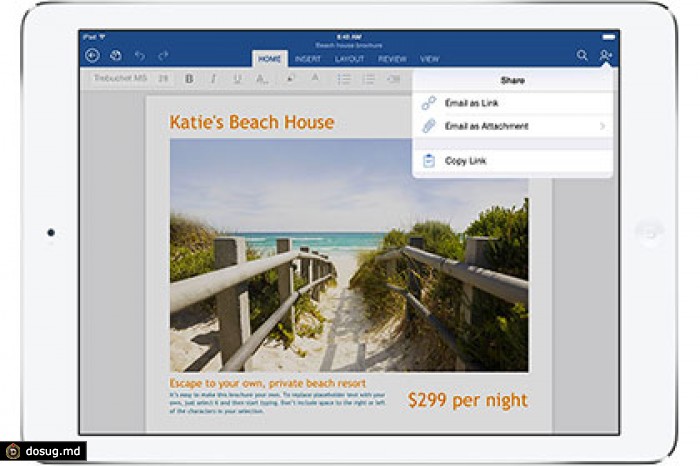Expand Email as Attachment options
The image size is (700, 466).
tap(602, 127)
